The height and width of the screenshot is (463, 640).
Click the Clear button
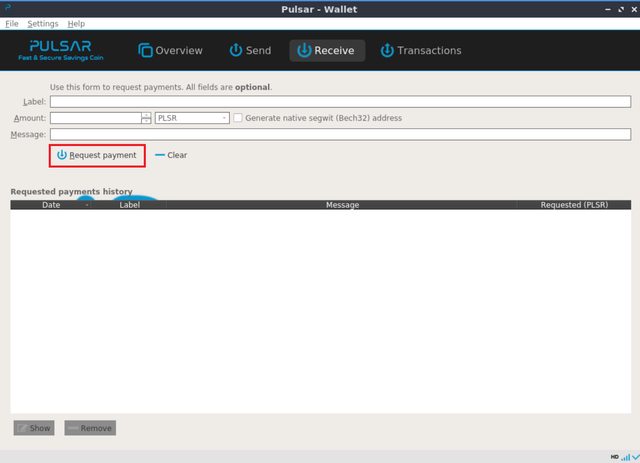click(171, 155)
